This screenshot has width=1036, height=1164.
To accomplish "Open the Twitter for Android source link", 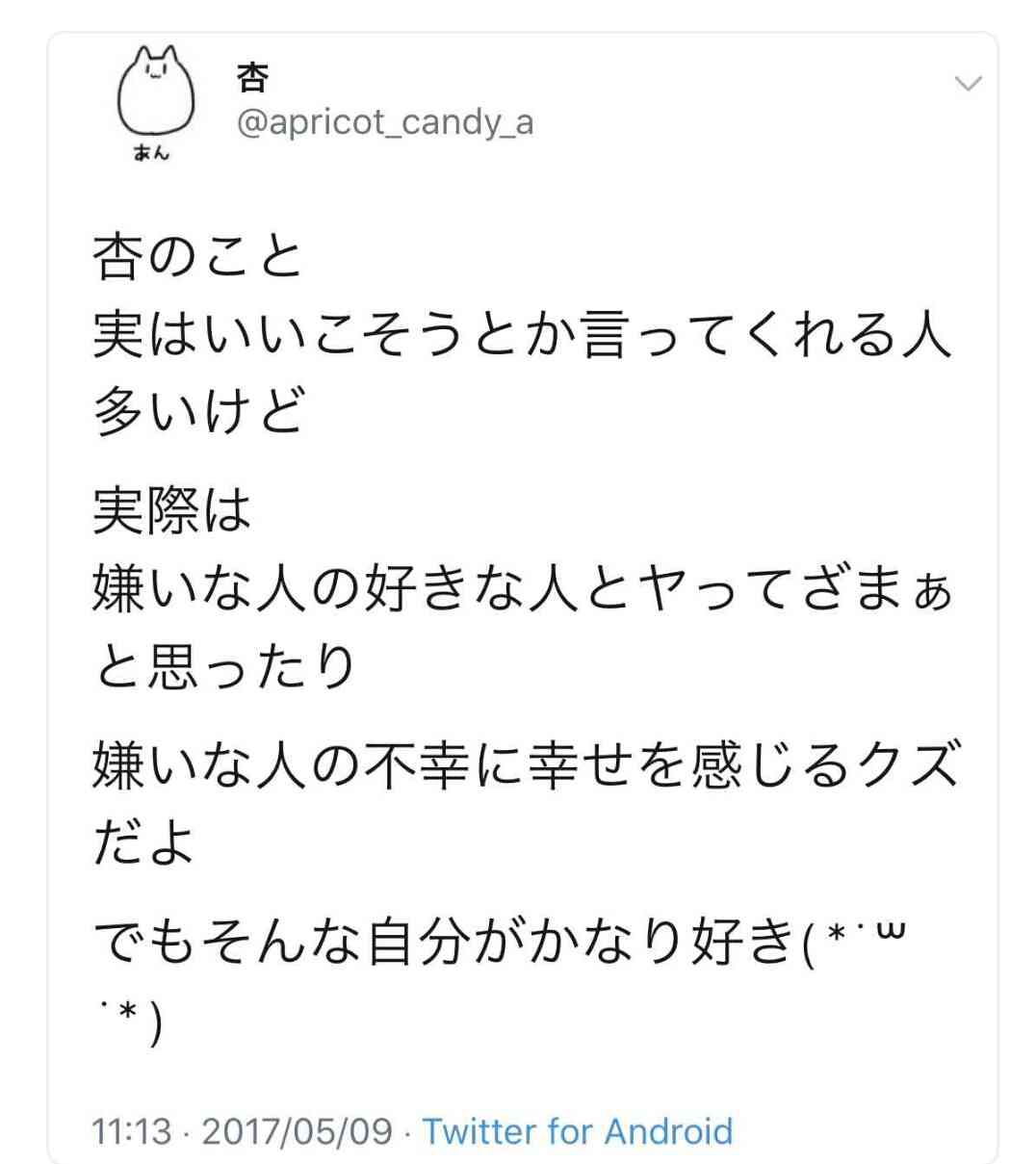I will pos(578,1130).
